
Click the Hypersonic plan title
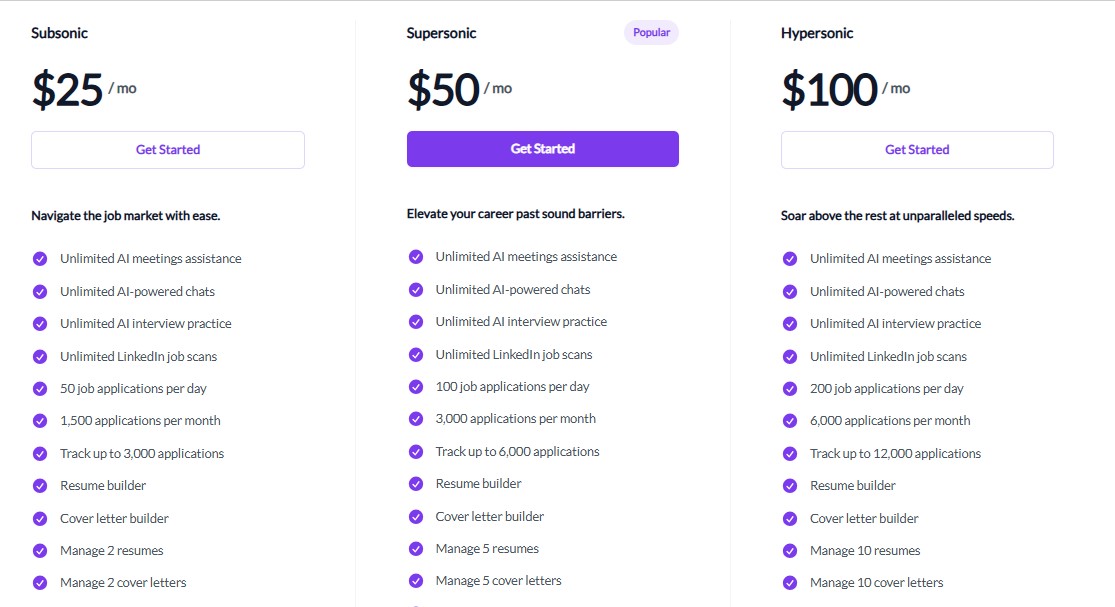pos(817,32)
